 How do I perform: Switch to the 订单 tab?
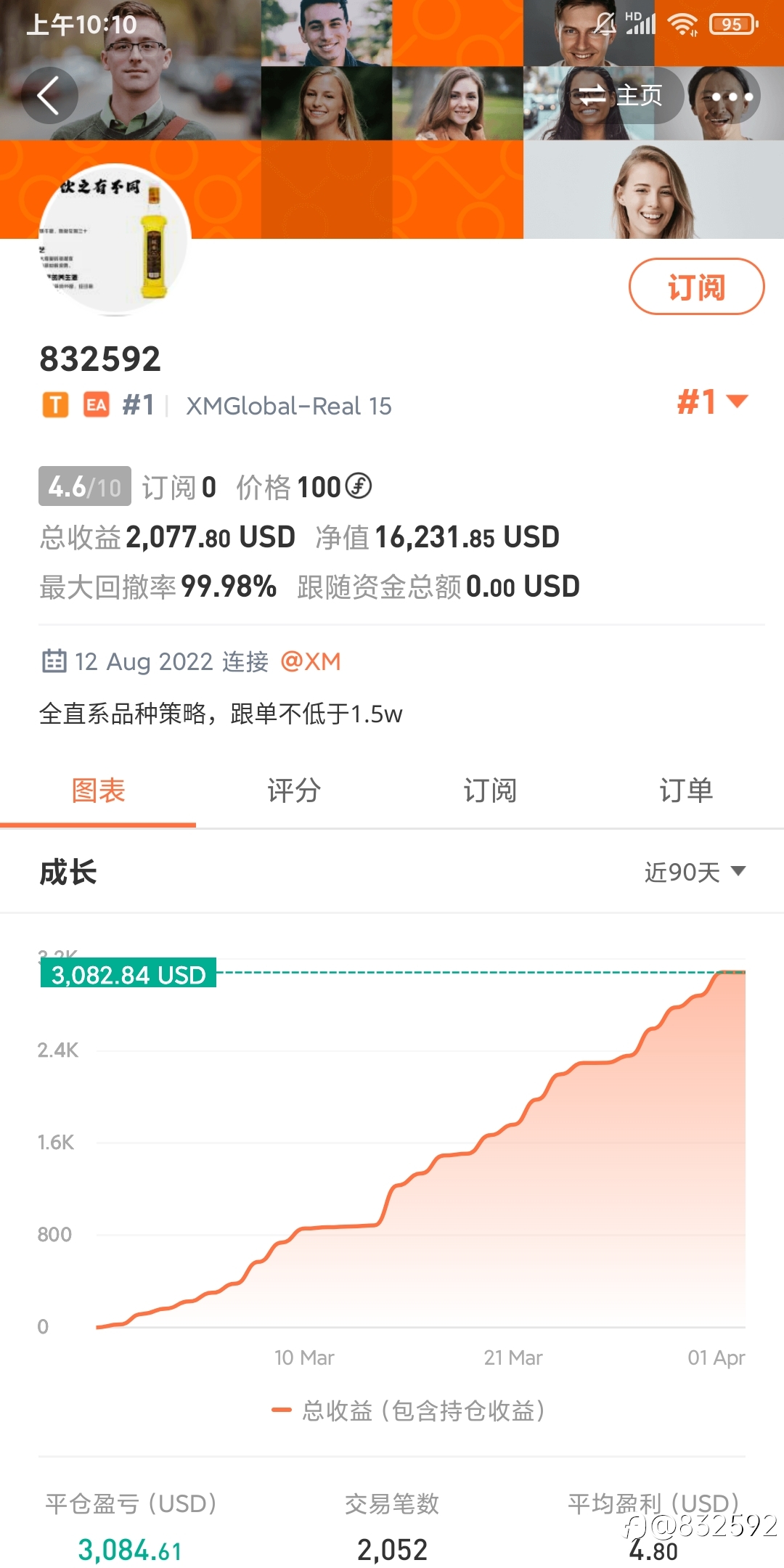[686, 791]
